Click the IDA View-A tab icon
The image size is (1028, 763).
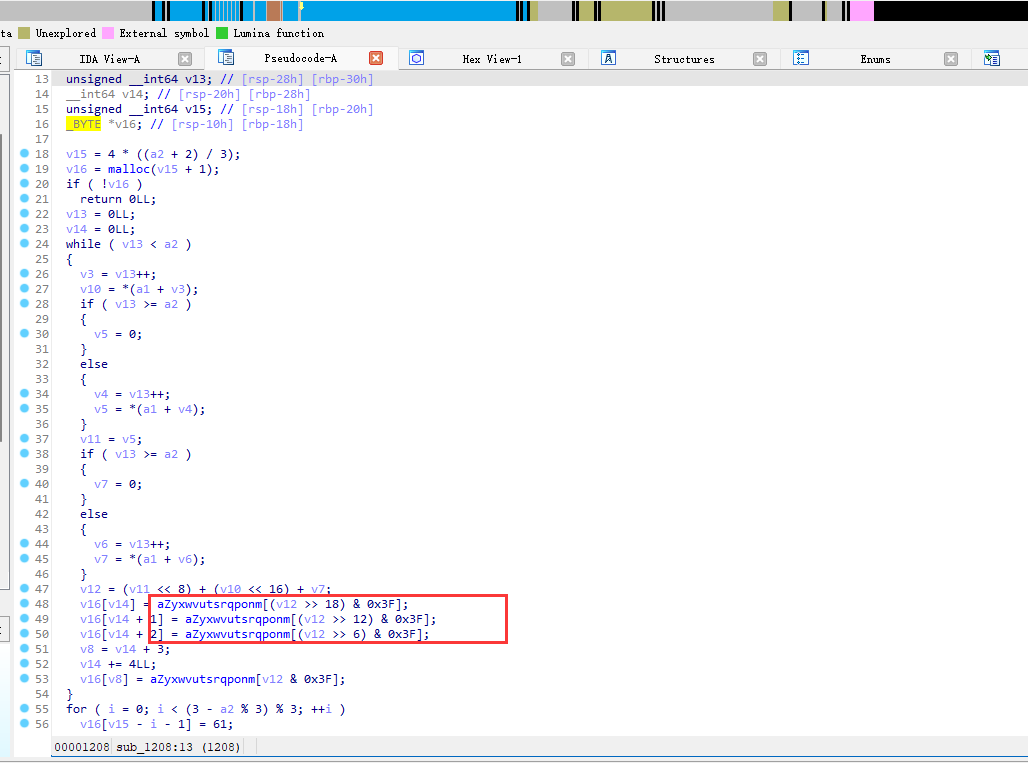coord(34,58)
